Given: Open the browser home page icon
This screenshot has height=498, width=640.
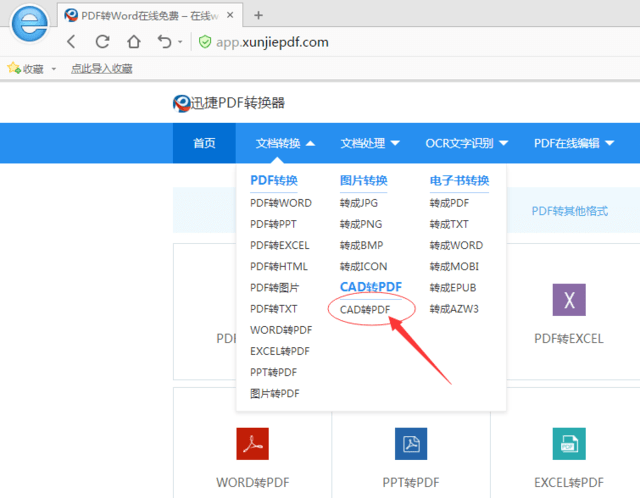Looking at the screenshot, I should (x=134, y=42).
